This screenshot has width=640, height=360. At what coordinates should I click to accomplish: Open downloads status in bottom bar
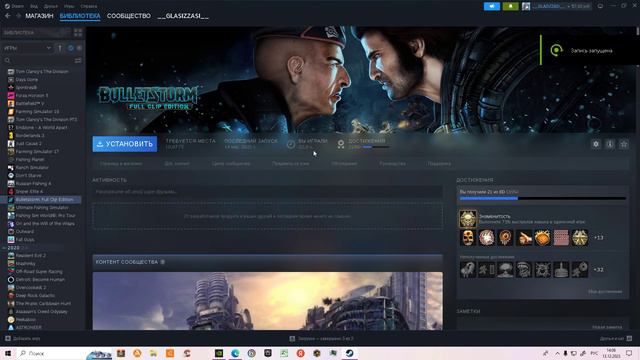tap(322, 338)
